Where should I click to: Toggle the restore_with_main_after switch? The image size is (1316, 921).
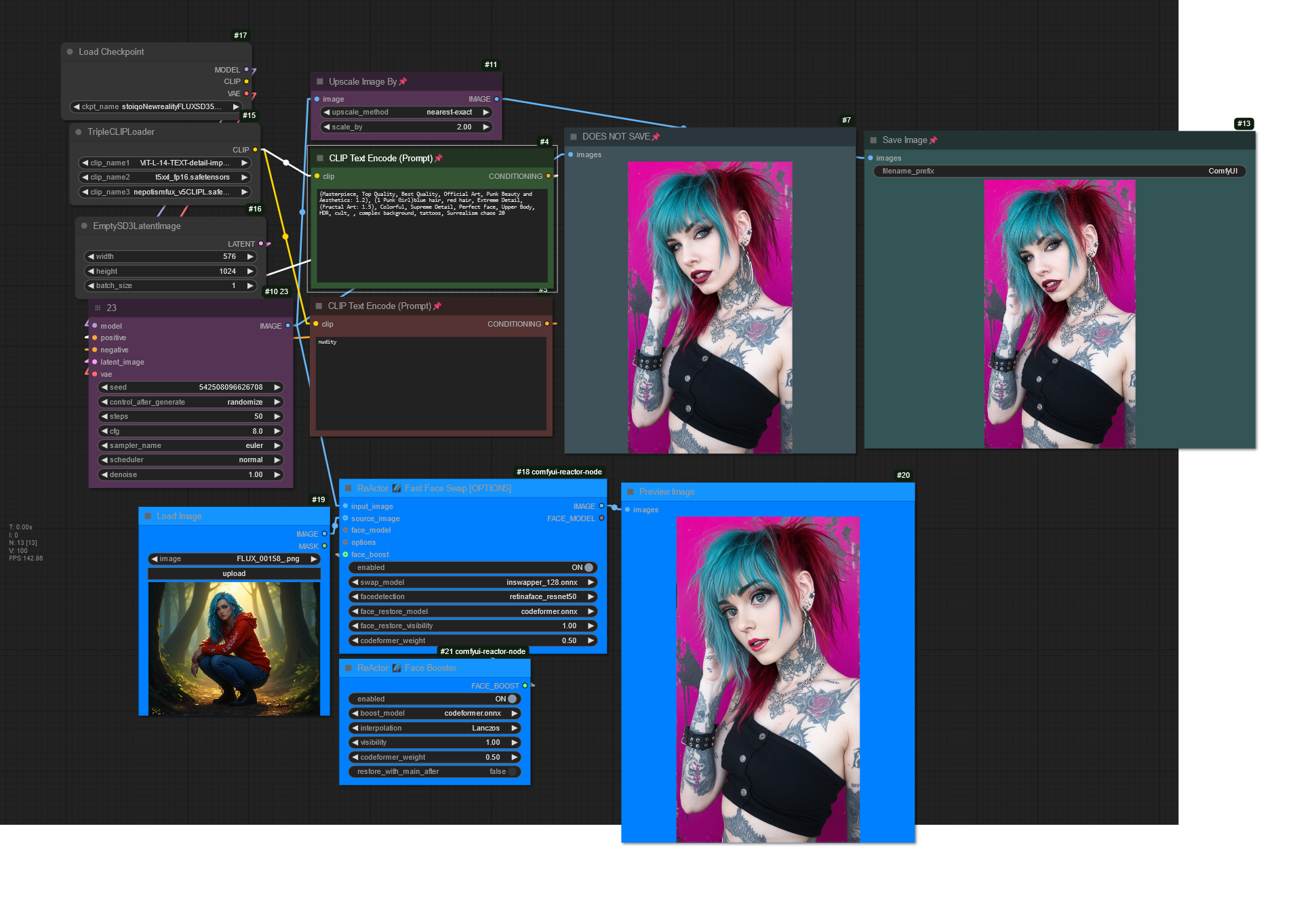click(512, 771)
